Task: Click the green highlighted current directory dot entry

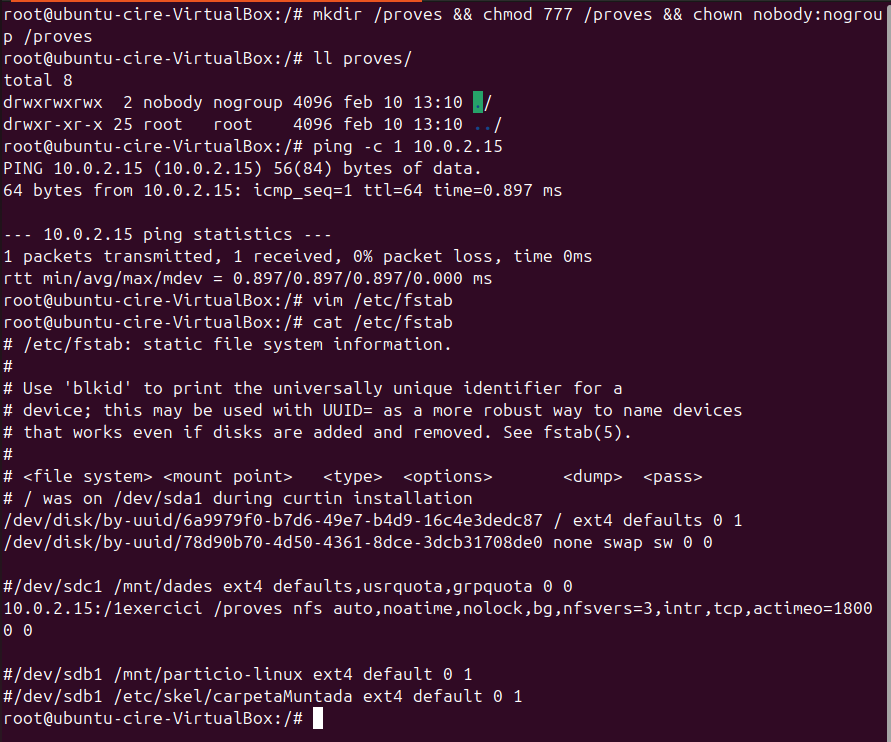Action: click(478, 102)
